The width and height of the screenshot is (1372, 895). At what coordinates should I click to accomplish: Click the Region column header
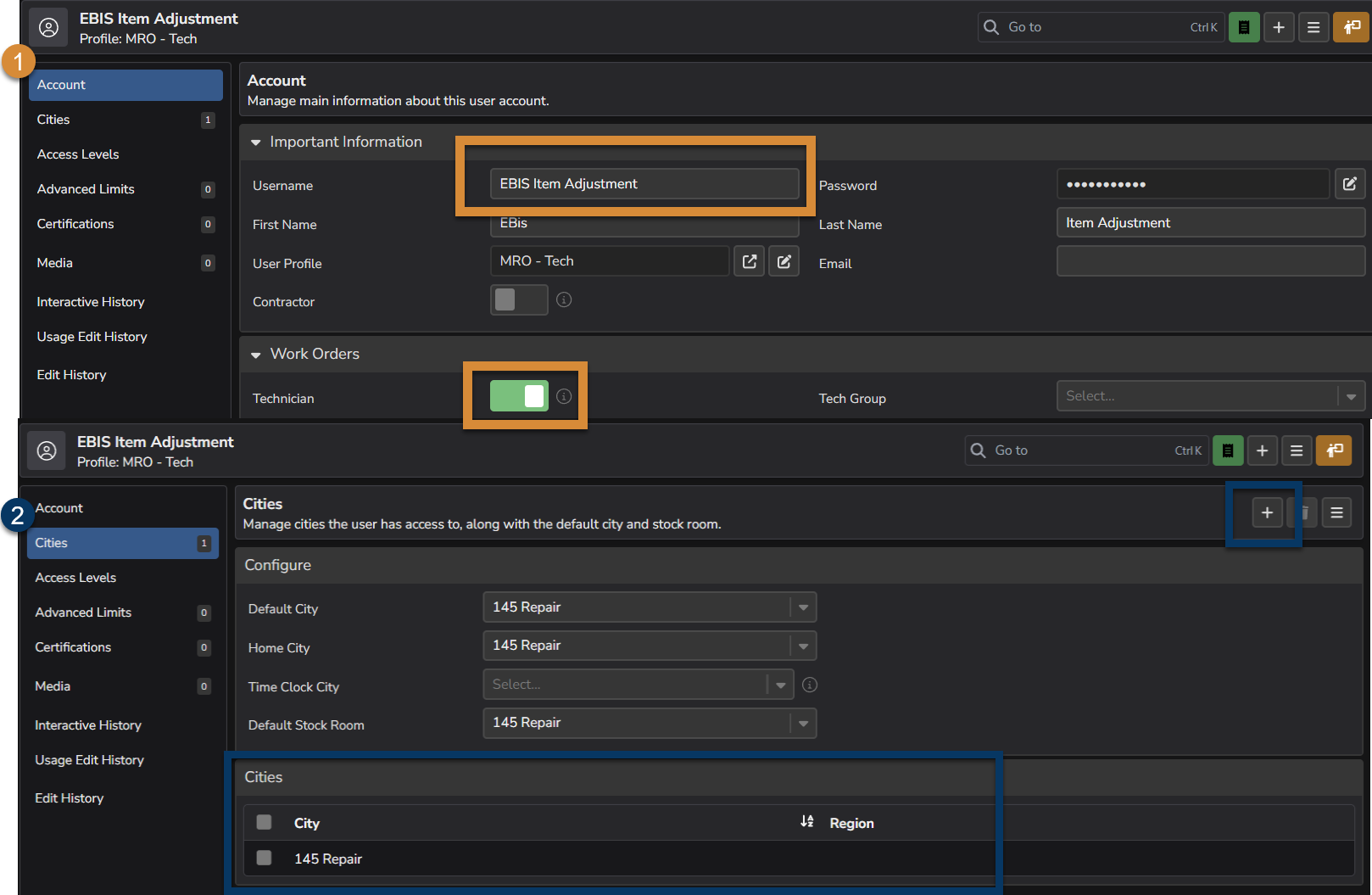click(x=851, y=823)
